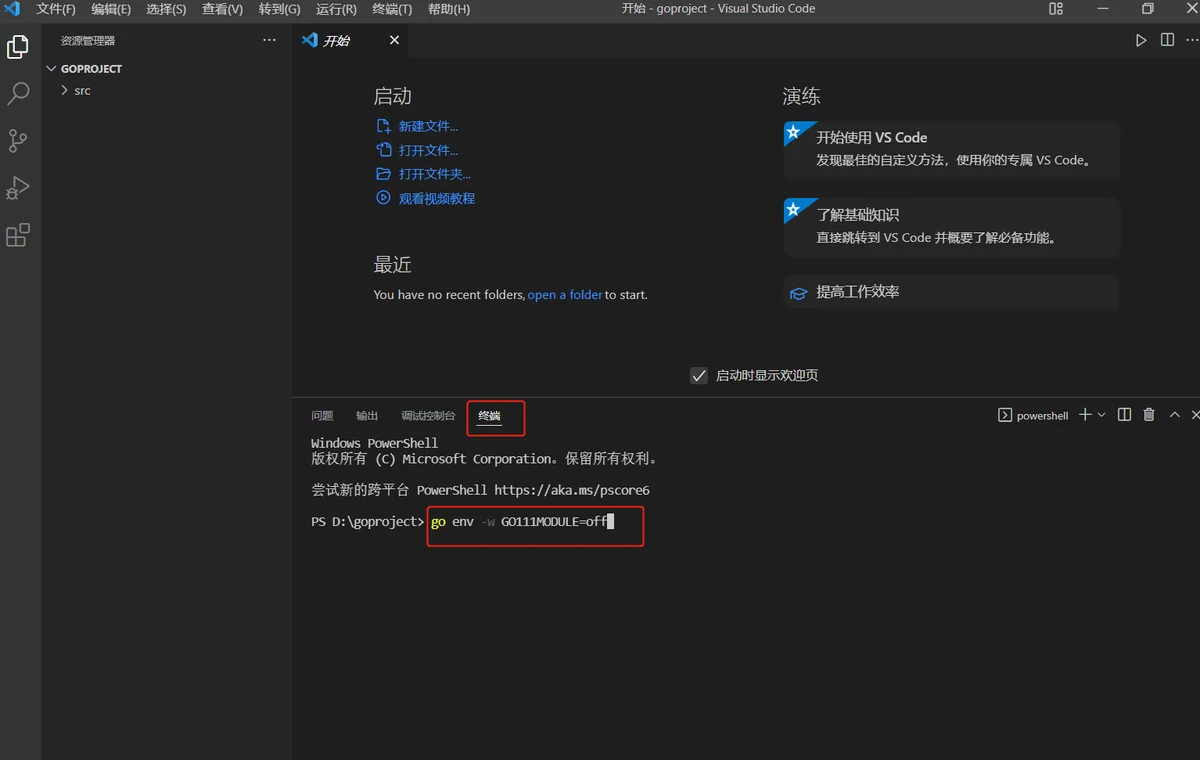
Task: Click the folder icon beside 打开文件夹
Action: pos(383,175)
